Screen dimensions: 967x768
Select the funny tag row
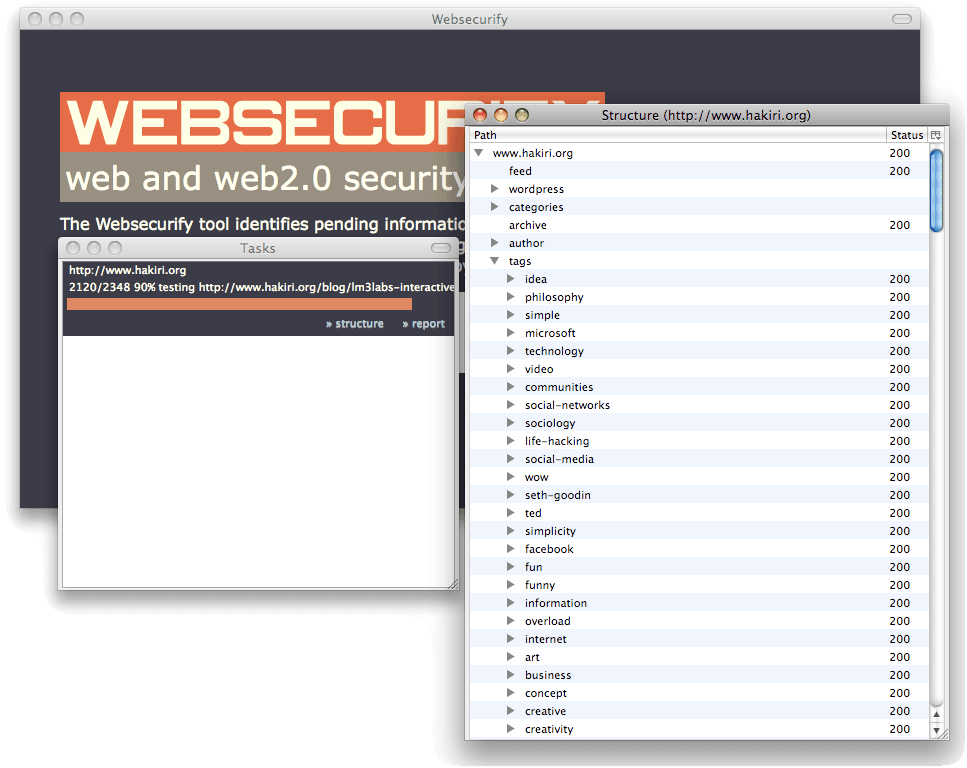click(x=699, y=585)
